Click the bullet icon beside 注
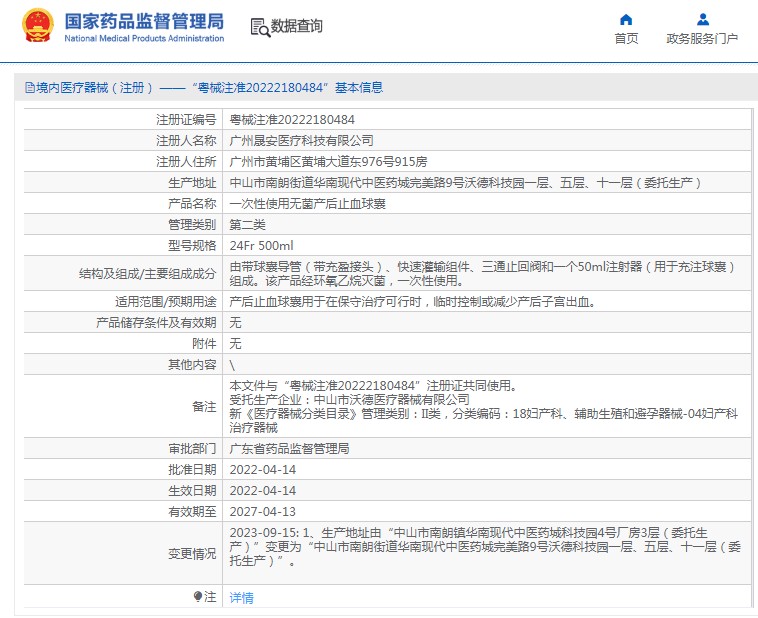The width and height of the screenshot is (758, 618). pos(198,597)
